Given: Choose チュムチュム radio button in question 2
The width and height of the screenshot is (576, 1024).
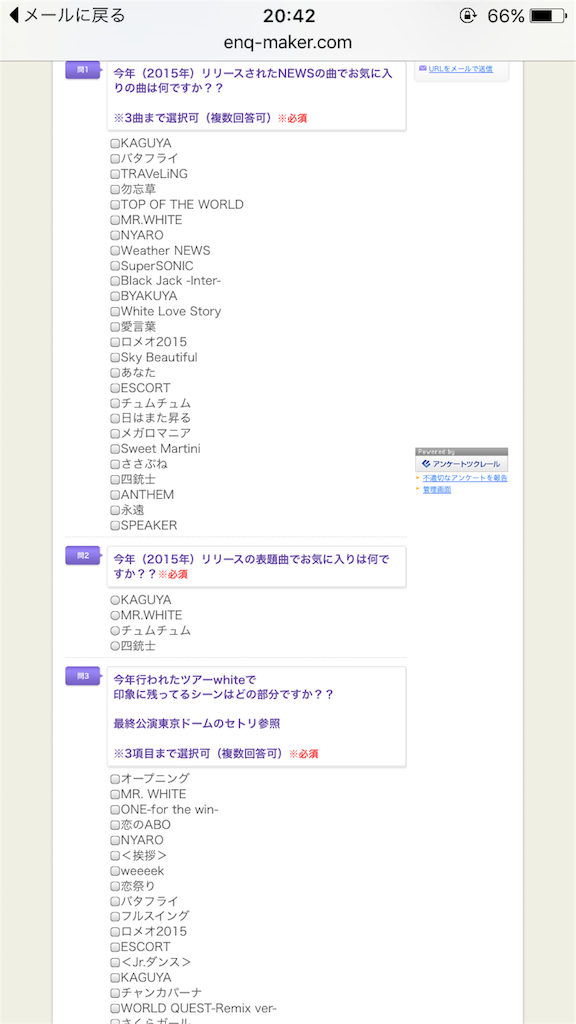Looking at the screenshot, I should pyautogui.click(x=115, y=631).
